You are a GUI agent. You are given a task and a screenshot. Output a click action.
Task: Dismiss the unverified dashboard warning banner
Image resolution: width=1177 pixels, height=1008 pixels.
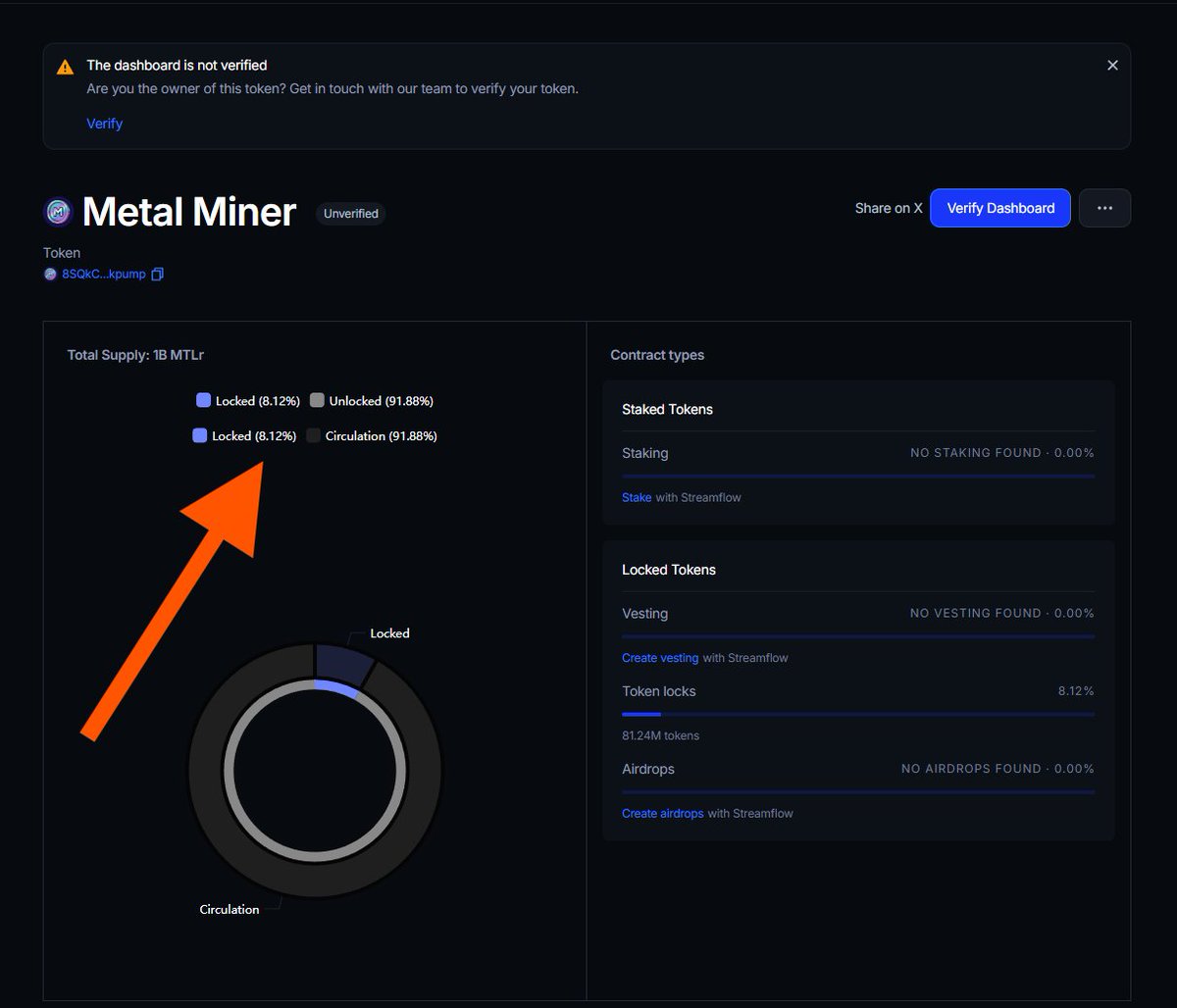point(1112,66)
